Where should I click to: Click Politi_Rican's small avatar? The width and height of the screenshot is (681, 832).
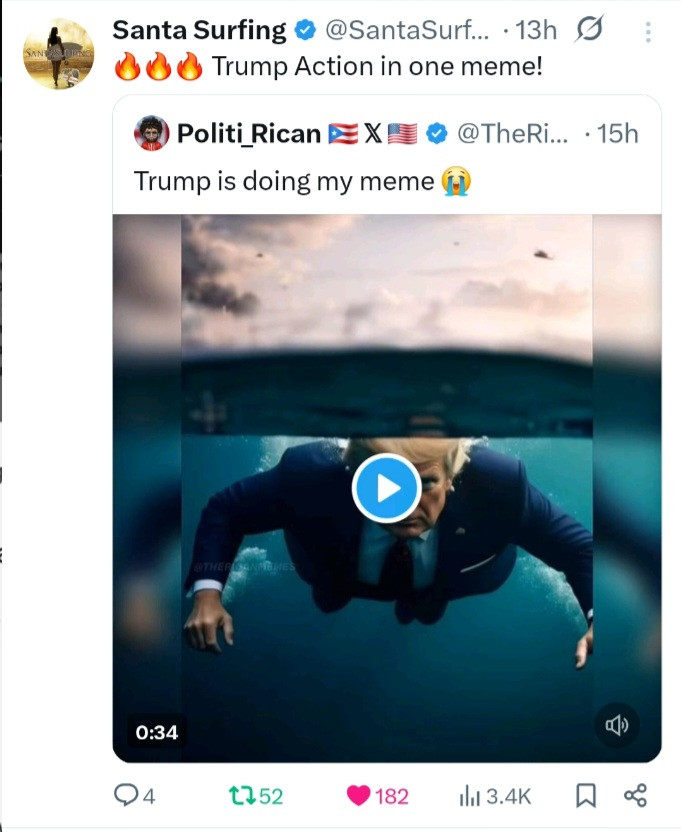click(x=151, y=133)
